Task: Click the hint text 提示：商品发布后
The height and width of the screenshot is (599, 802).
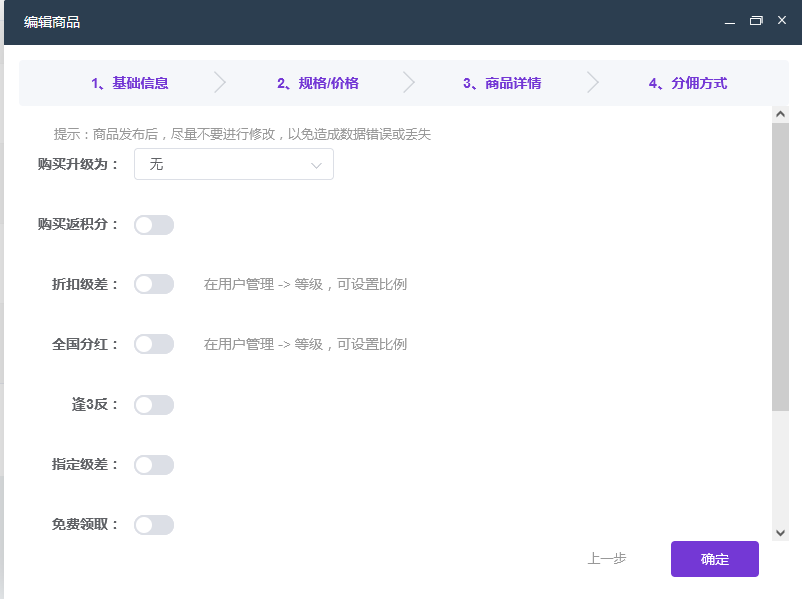Action: tap(242, 134)
